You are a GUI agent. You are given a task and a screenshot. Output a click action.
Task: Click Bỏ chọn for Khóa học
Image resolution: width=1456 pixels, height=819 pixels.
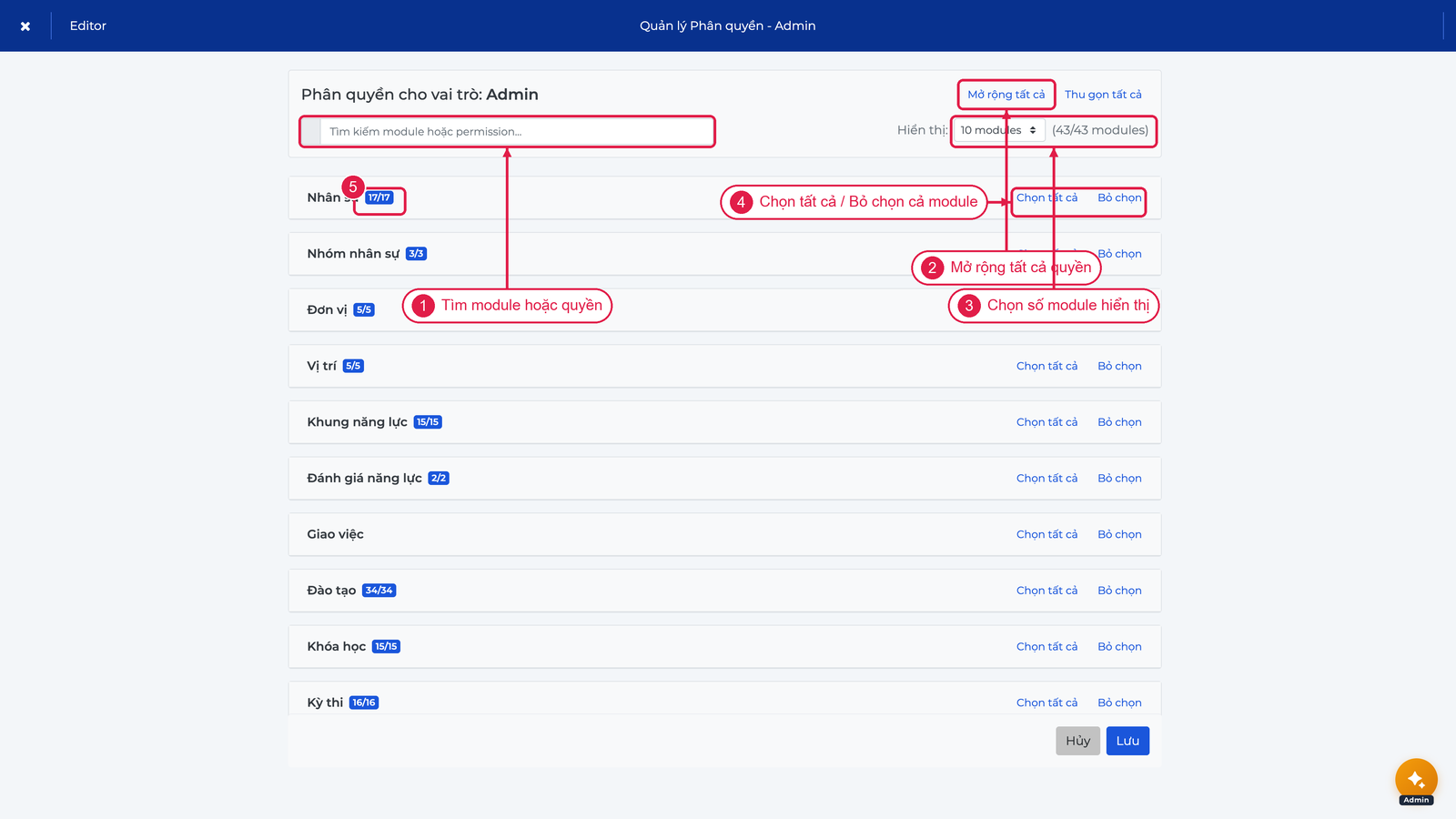click(x=1119, y=647)
